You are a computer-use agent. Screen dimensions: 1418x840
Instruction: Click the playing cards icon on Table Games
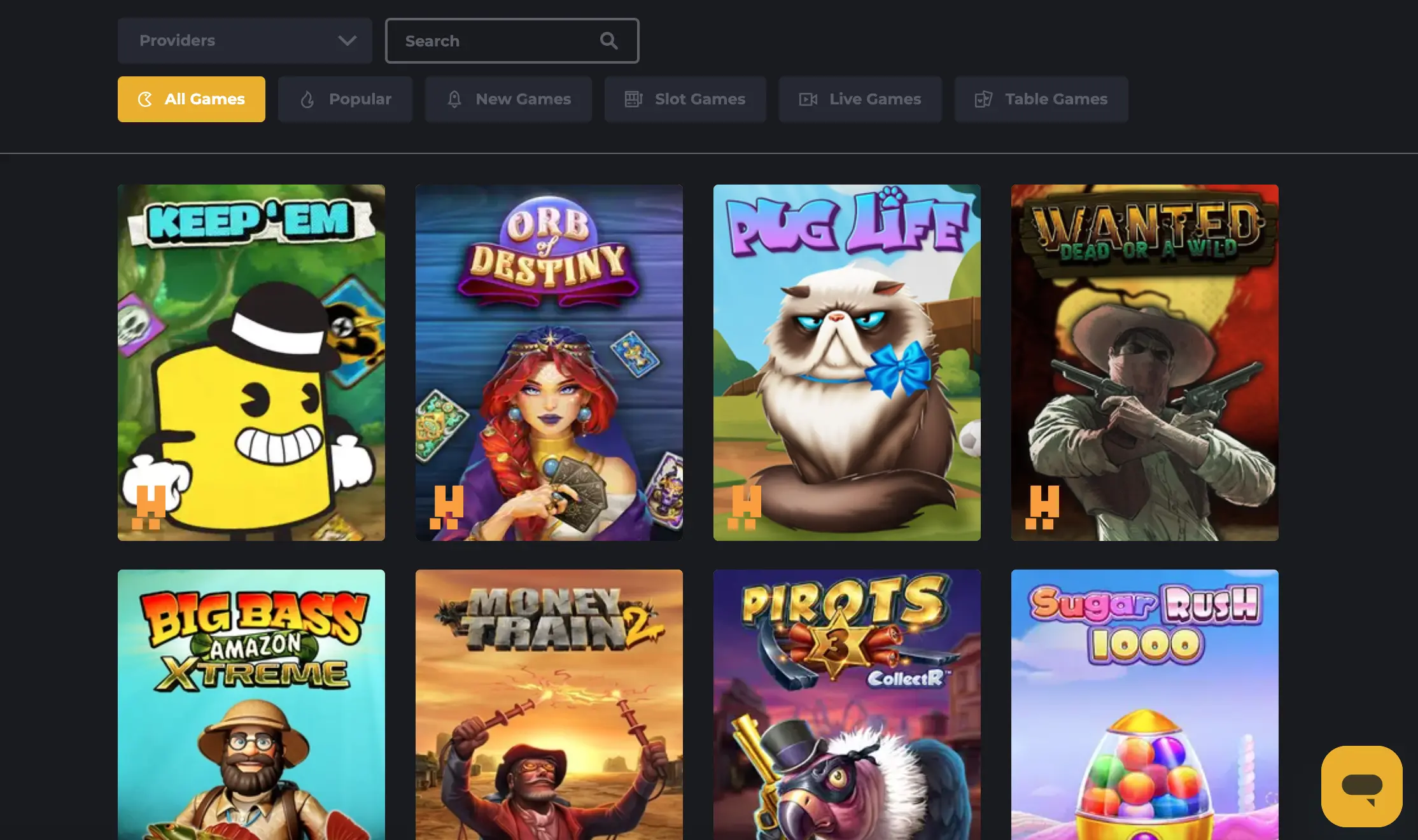(x=983, y=99)
